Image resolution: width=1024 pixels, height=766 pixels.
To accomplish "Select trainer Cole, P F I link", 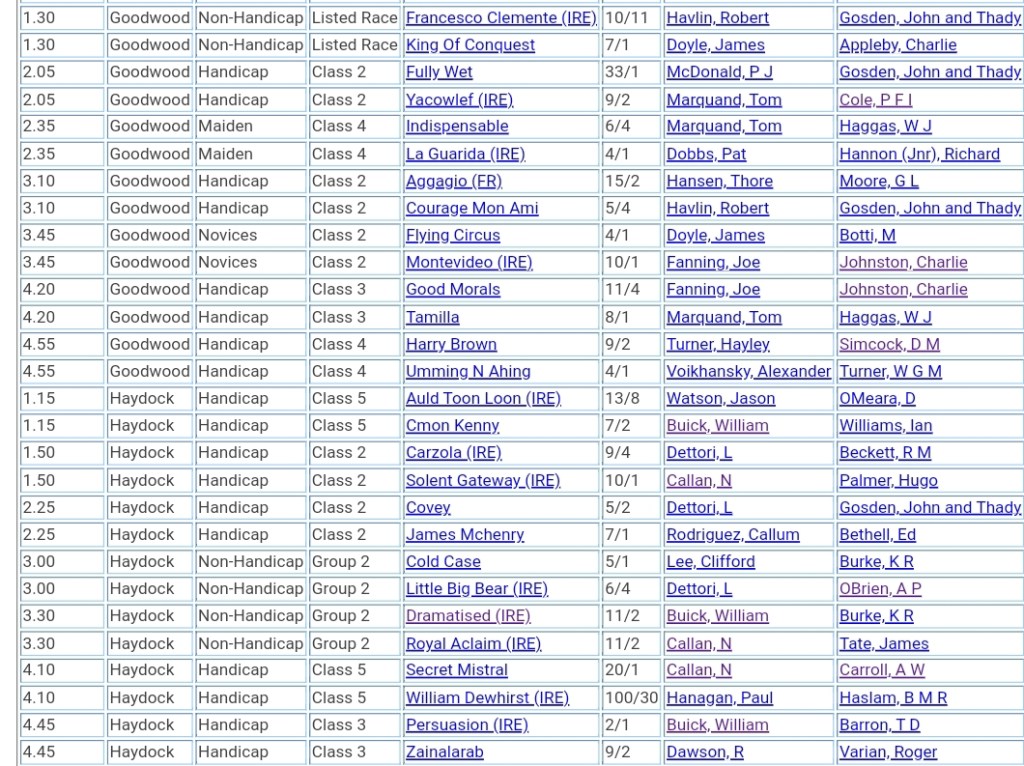I will [x=875, y=100].
